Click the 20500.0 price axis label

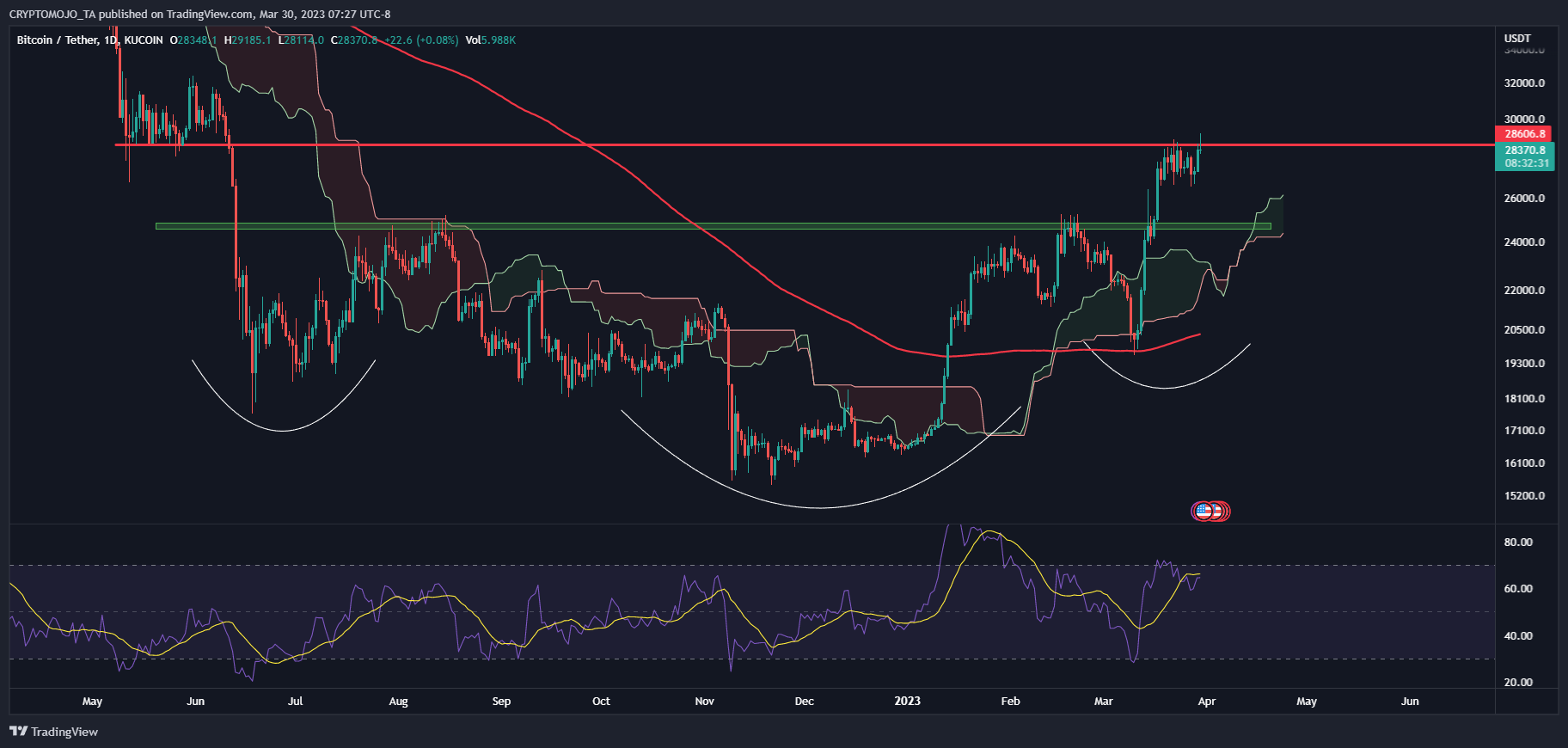(1524, 330)
